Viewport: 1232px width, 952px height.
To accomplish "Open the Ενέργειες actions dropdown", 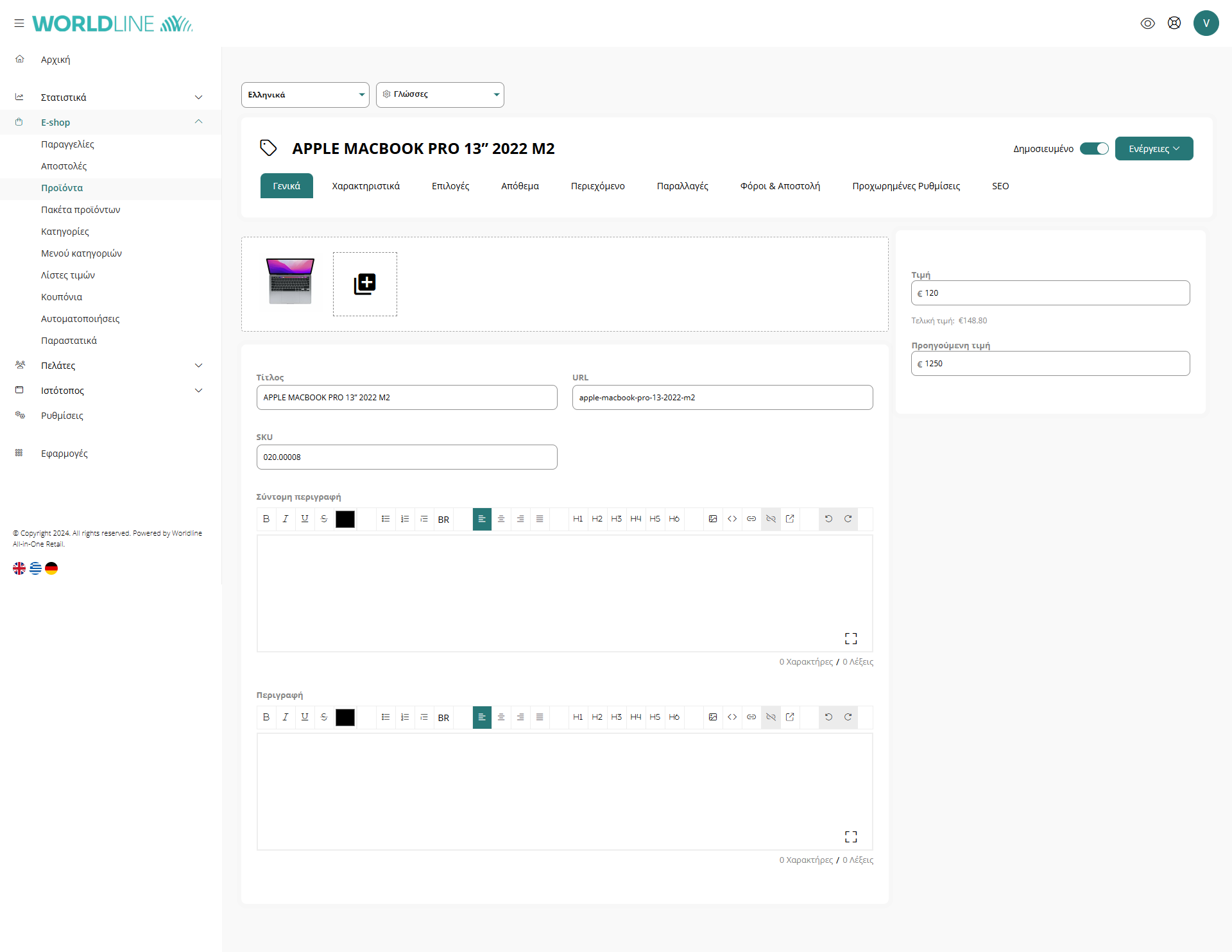I will pyautogui.click(x=1154, y=149).
